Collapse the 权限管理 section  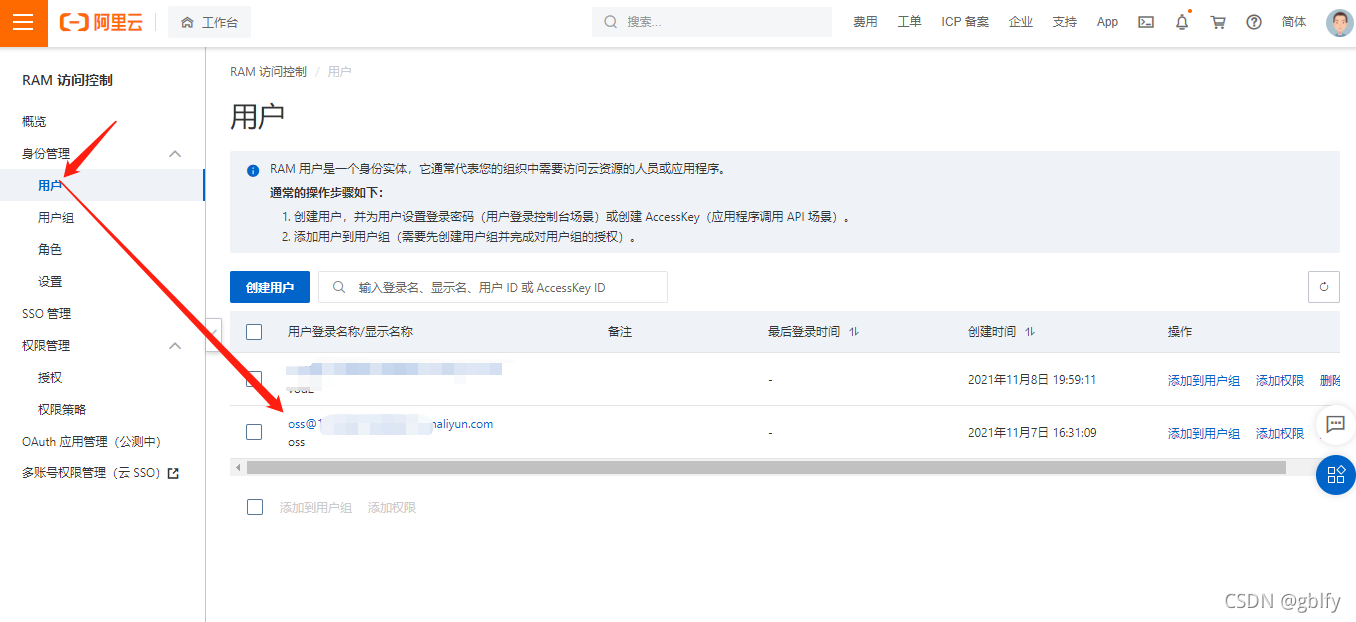click(x=175, y=345)
